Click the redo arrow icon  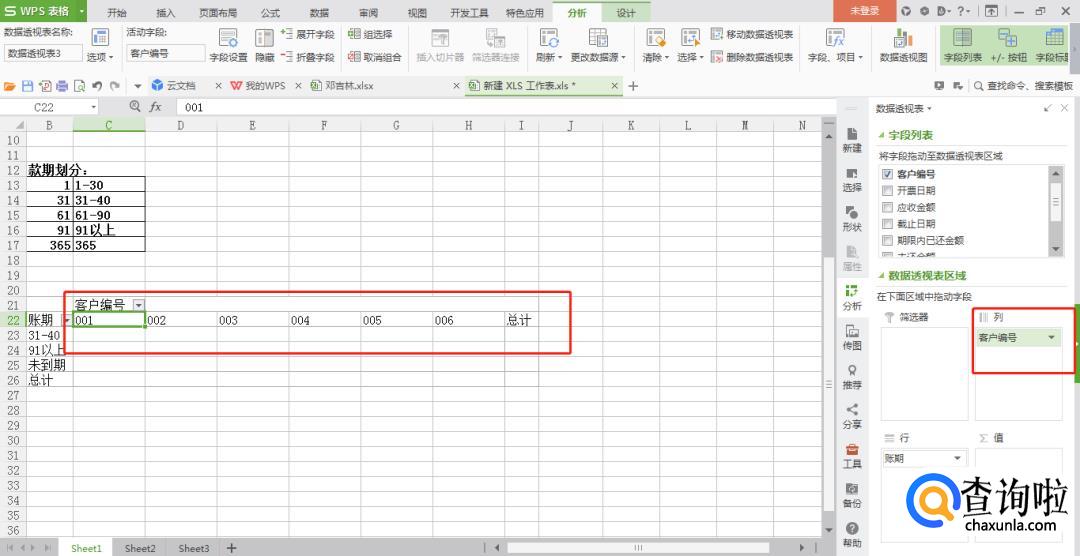[x=114, y=85]
